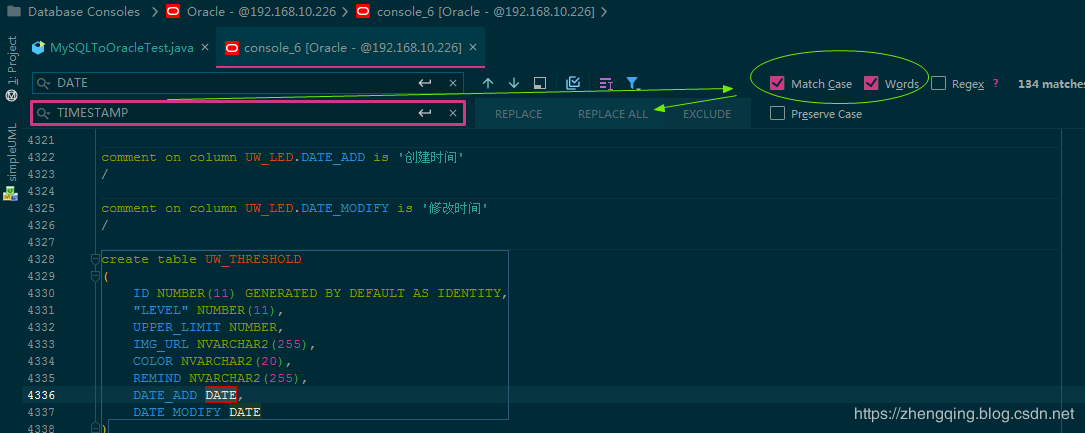1085x433 pixels.
Task: Toggle the Match Case checkbox
Action: [x=777, y=84]
